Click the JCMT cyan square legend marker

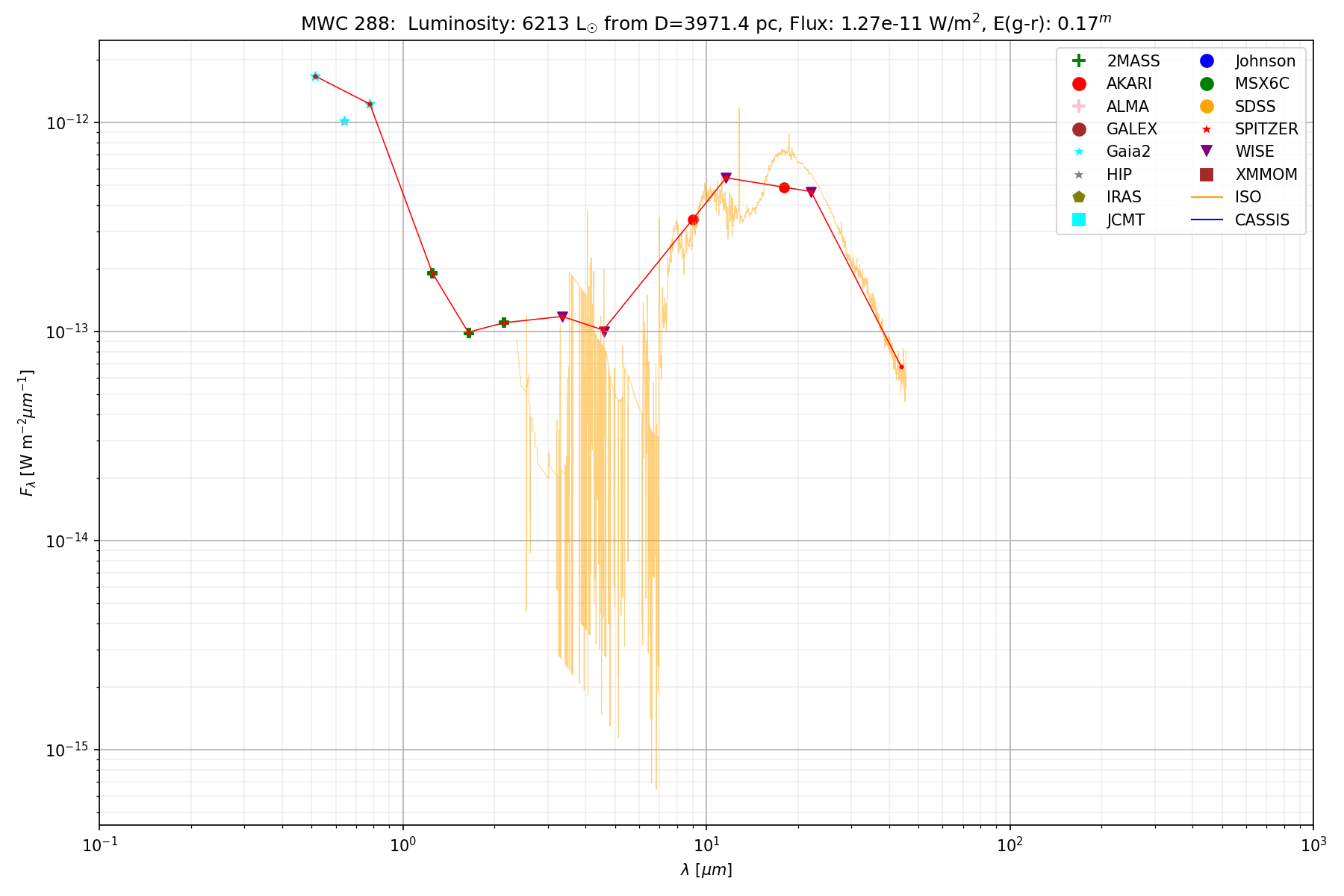(1078, 220)
